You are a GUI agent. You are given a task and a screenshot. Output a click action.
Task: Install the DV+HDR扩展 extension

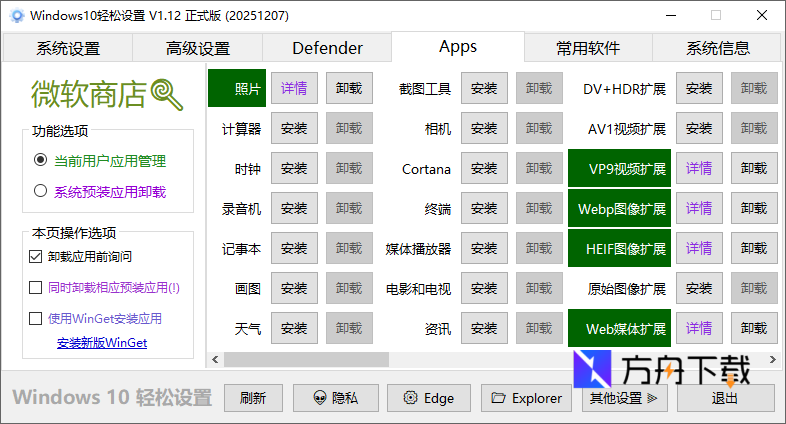(699, 88)
